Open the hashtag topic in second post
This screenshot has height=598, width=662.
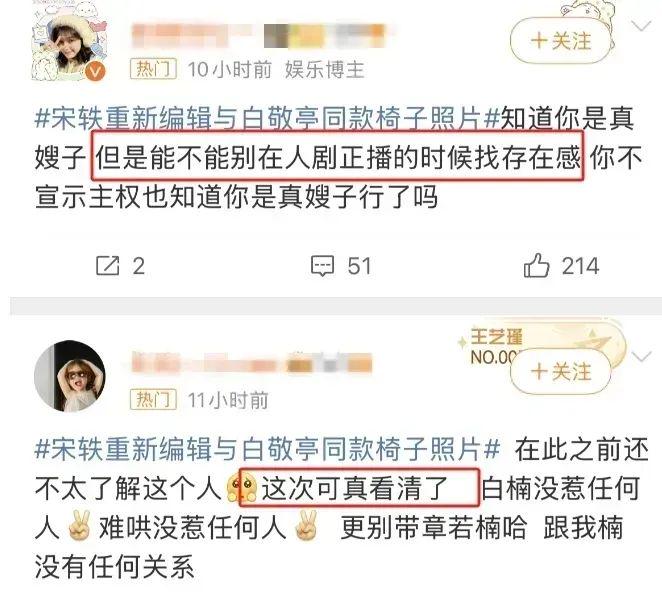(267, 448)
